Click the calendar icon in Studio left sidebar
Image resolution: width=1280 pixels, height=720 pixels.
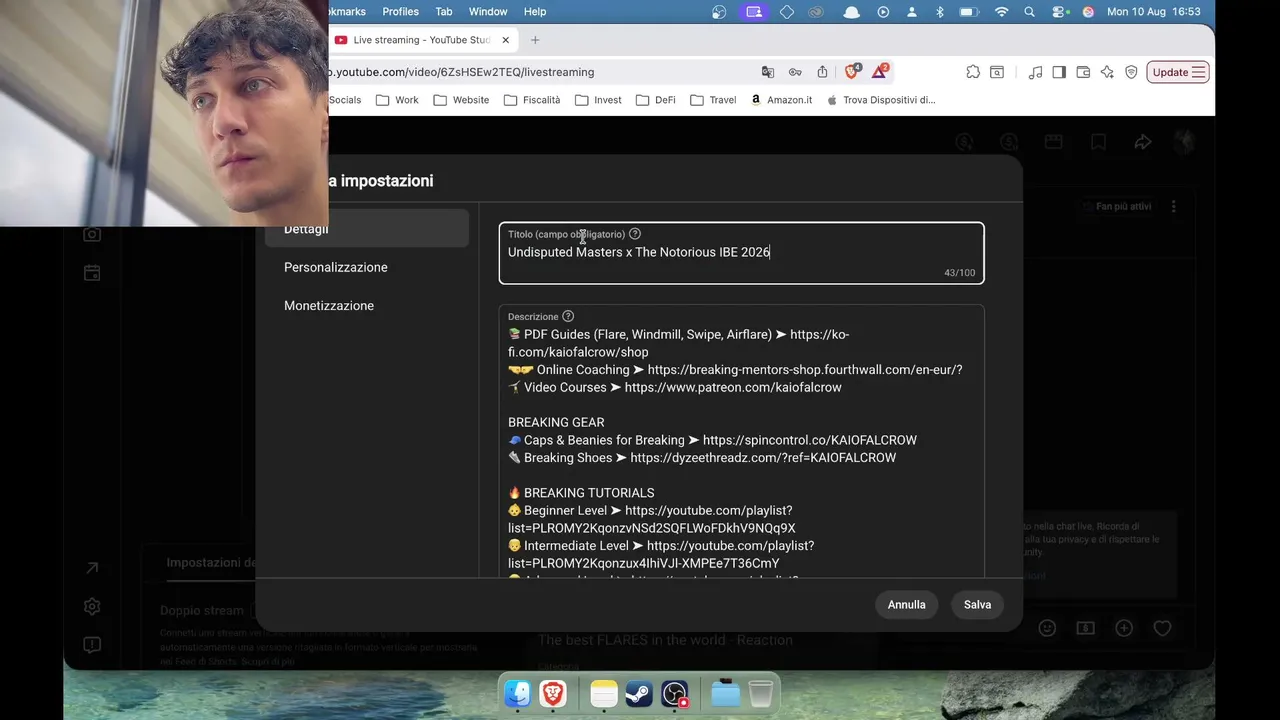click(92, 273)
